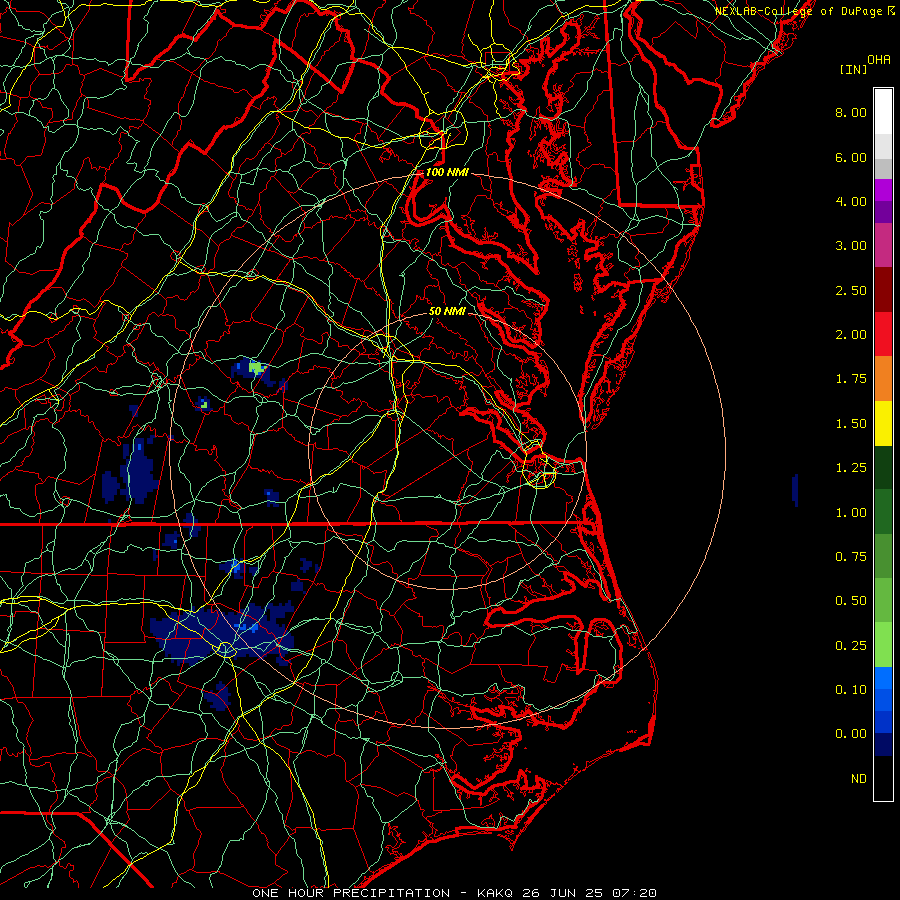Click the 8.00 scale label
Screen dimensions: 900x900
pos(851,112)
